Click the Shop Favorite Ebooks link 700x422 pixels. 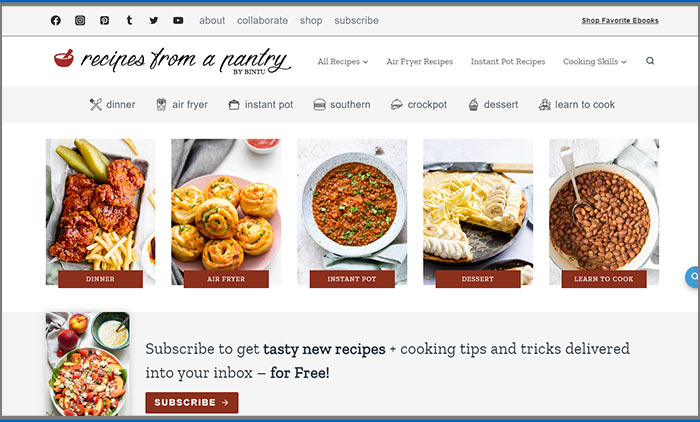(620, 21)
